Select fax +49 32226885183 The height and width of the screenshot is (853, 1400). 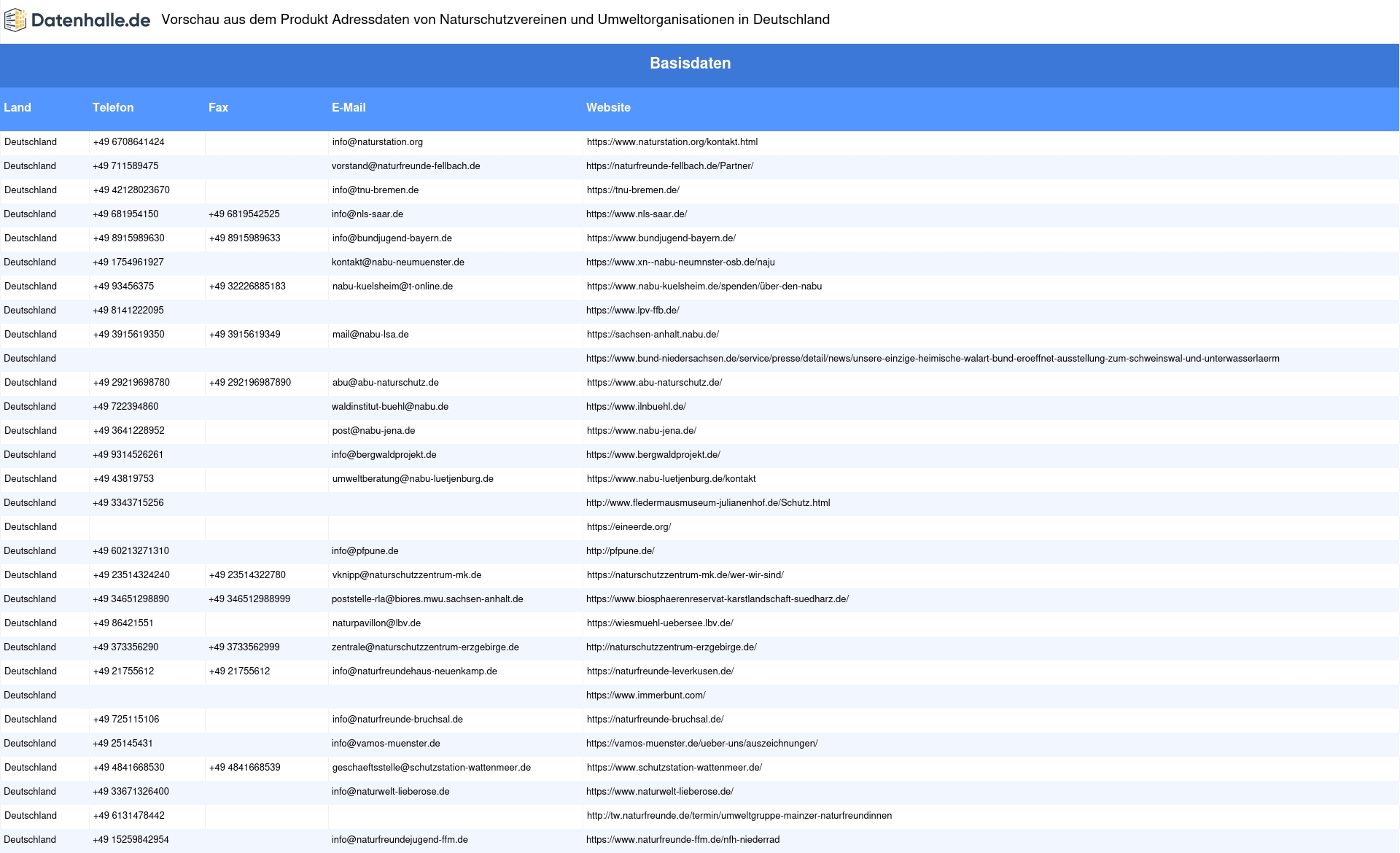(247, 287)
